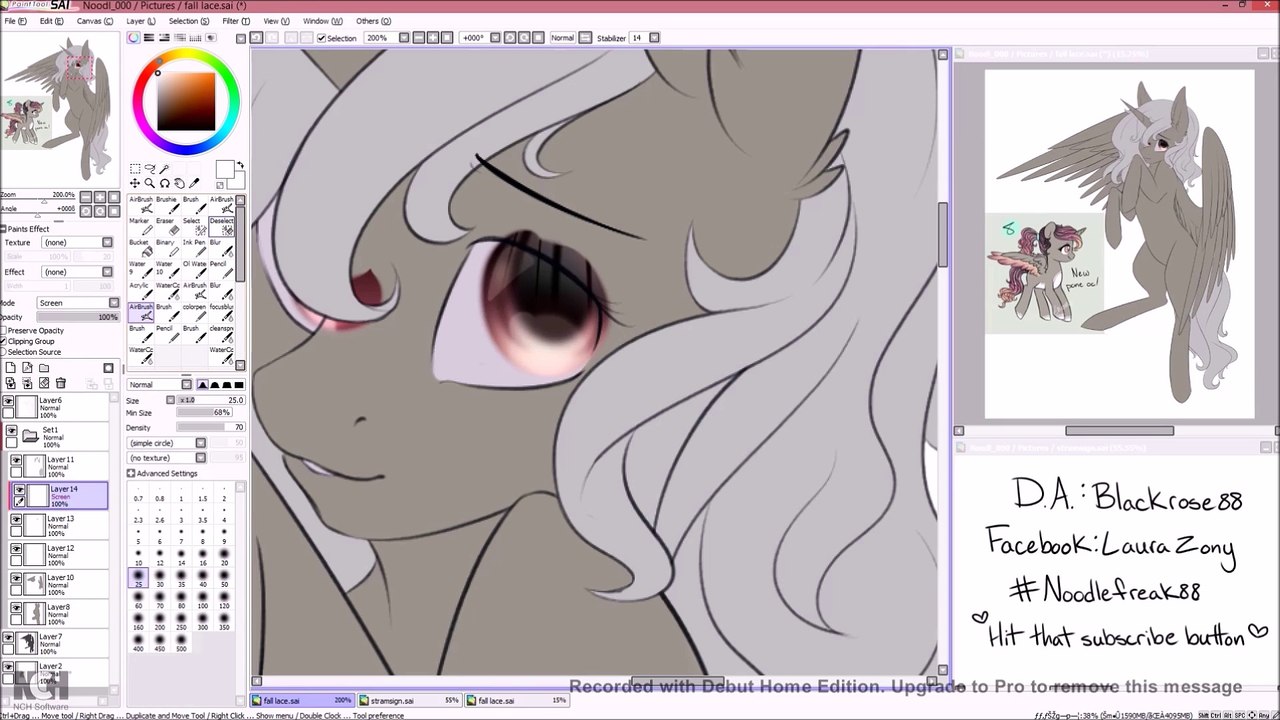
Task: Select the Move tool
Action: click(135, 183)
